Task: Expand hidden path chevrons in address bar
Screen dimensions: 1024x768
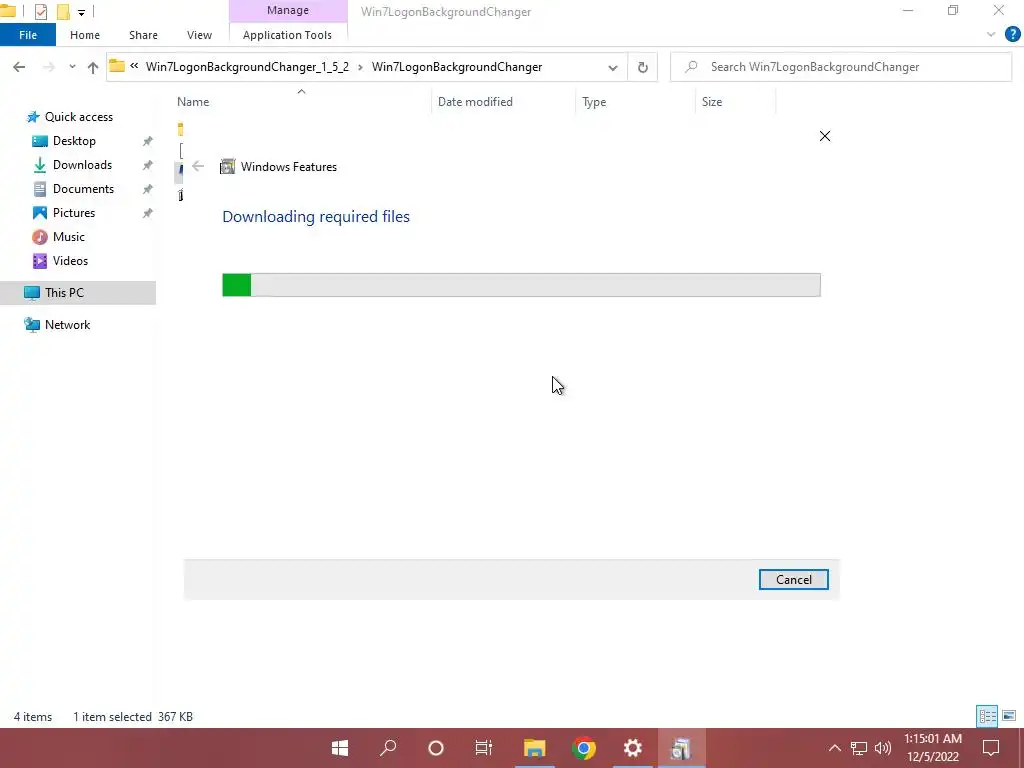Action: click(x=134, y=66)
